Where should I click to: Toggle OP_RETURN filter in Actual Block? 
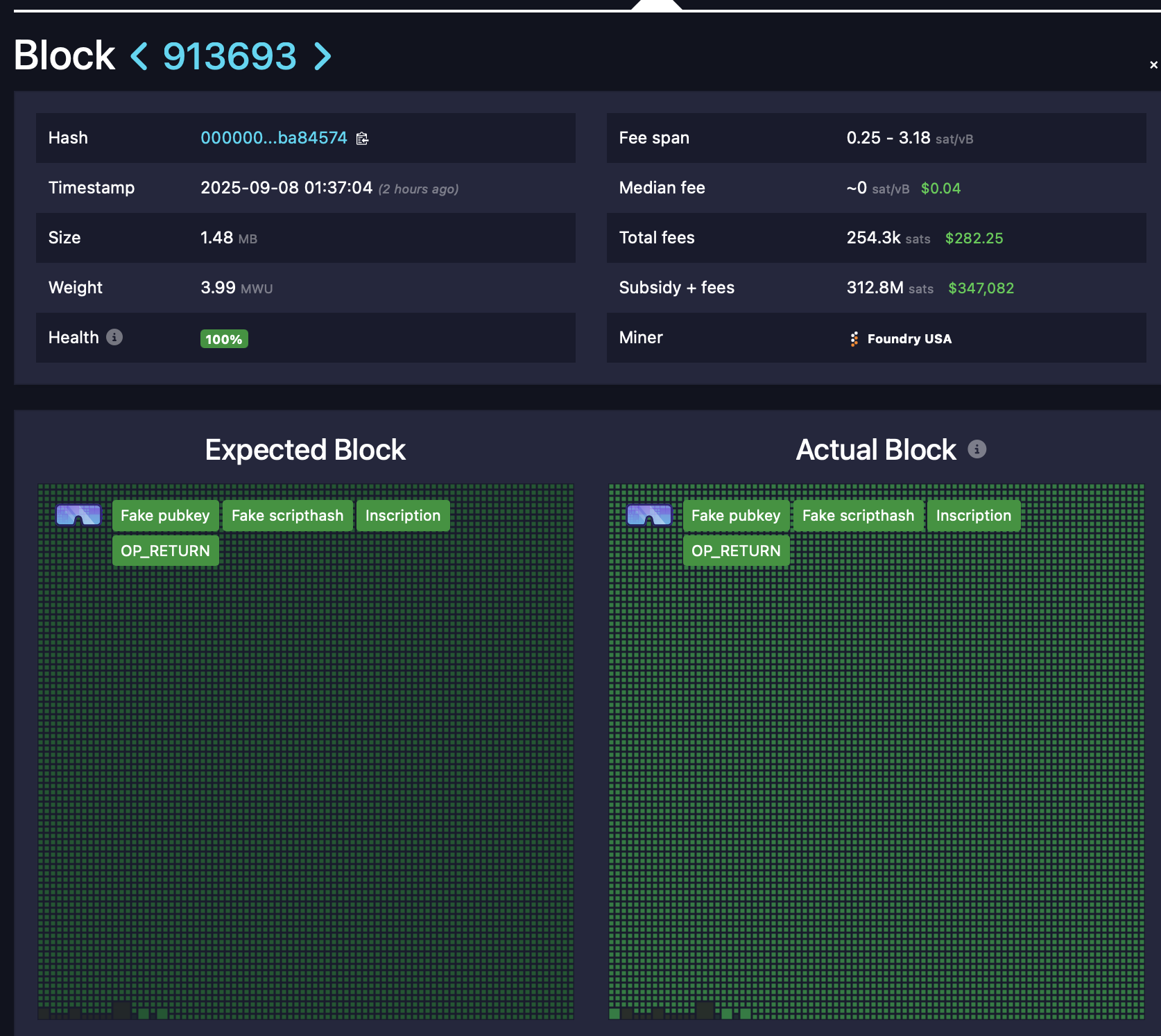point(736,551)
